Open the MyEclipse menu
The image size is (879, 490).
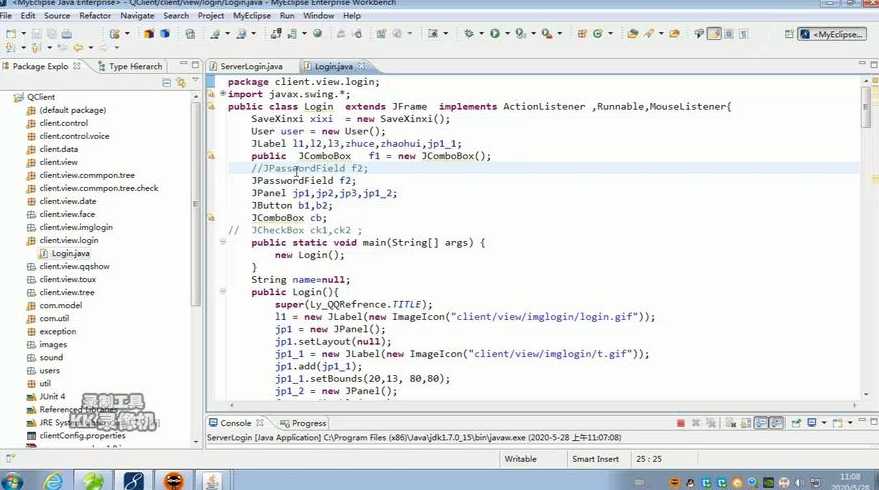point(252,16)
